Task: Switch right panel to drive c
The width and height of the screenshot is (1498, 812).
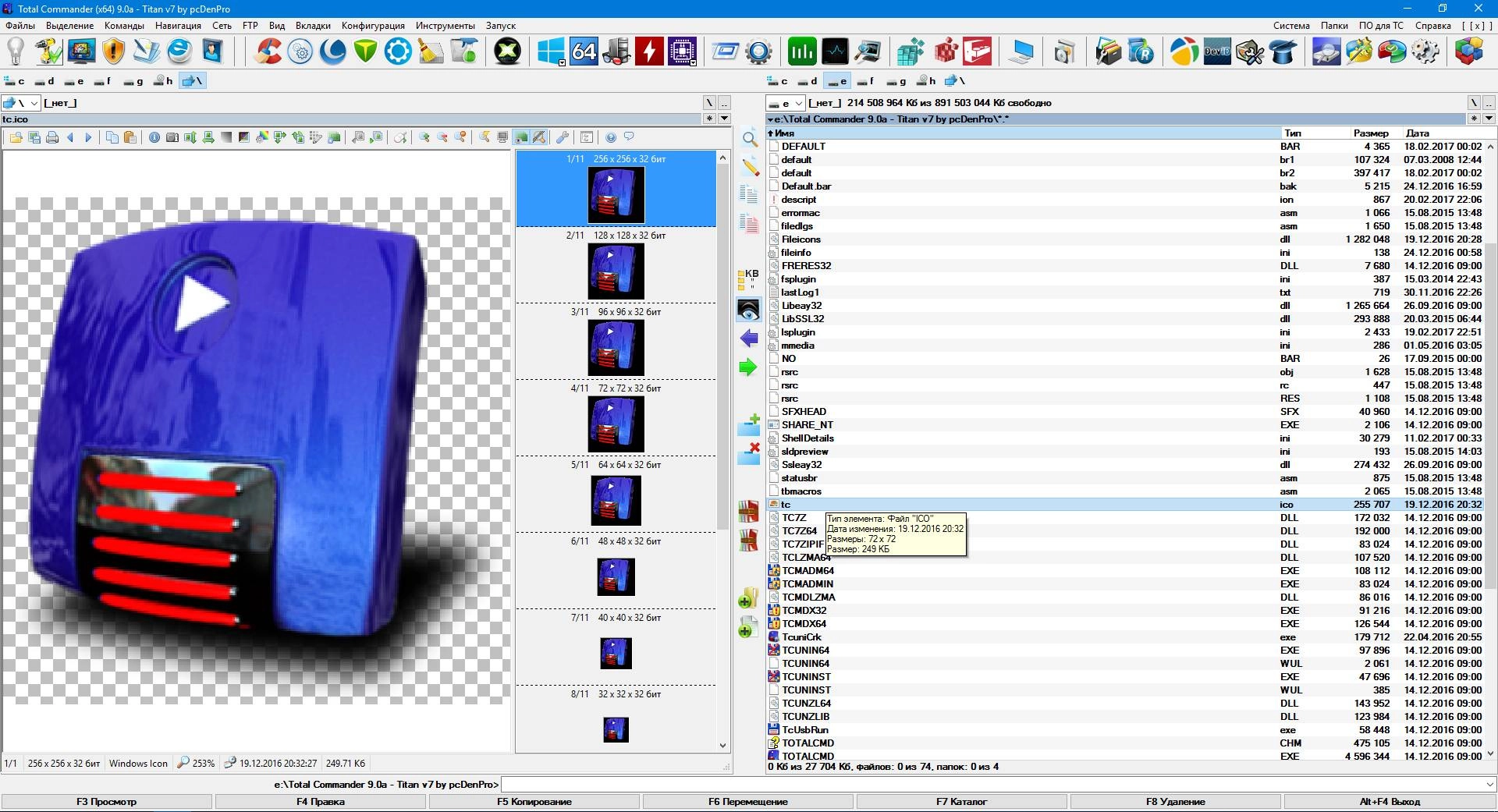Action: (778, 81)
